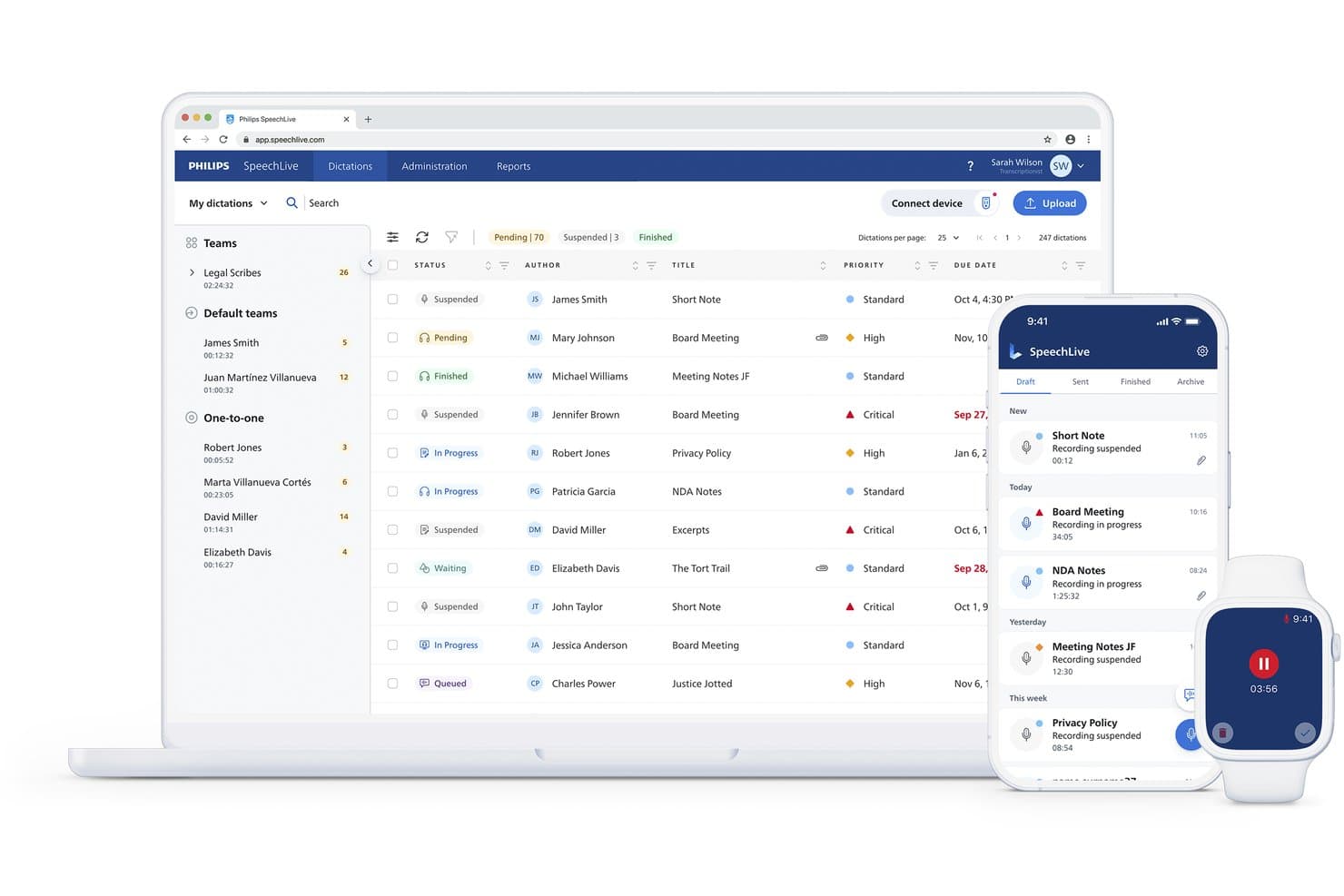
Task: Switch to the Dictations tab
Action: 351,166
